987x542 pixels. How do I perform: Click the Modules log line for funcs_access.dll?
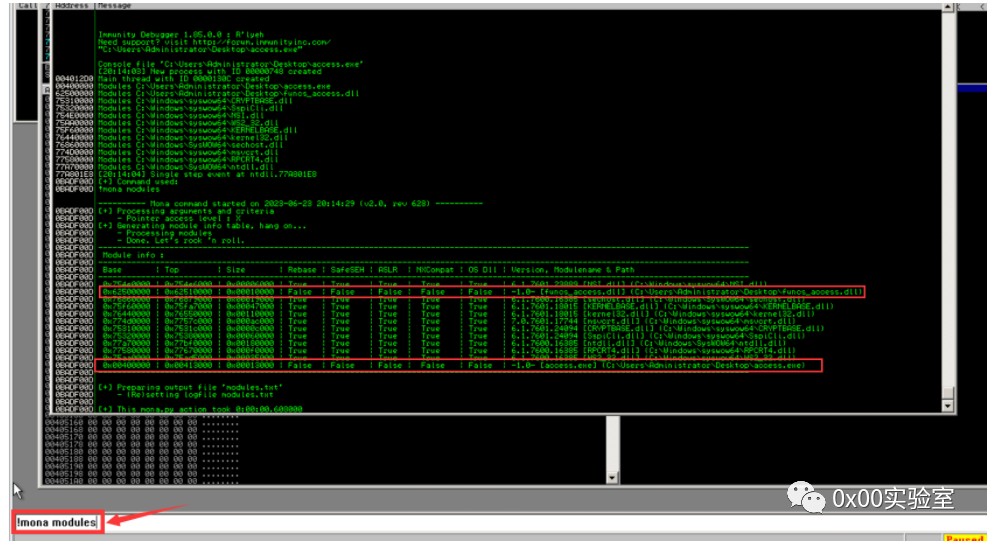click(x=228, y=94)
